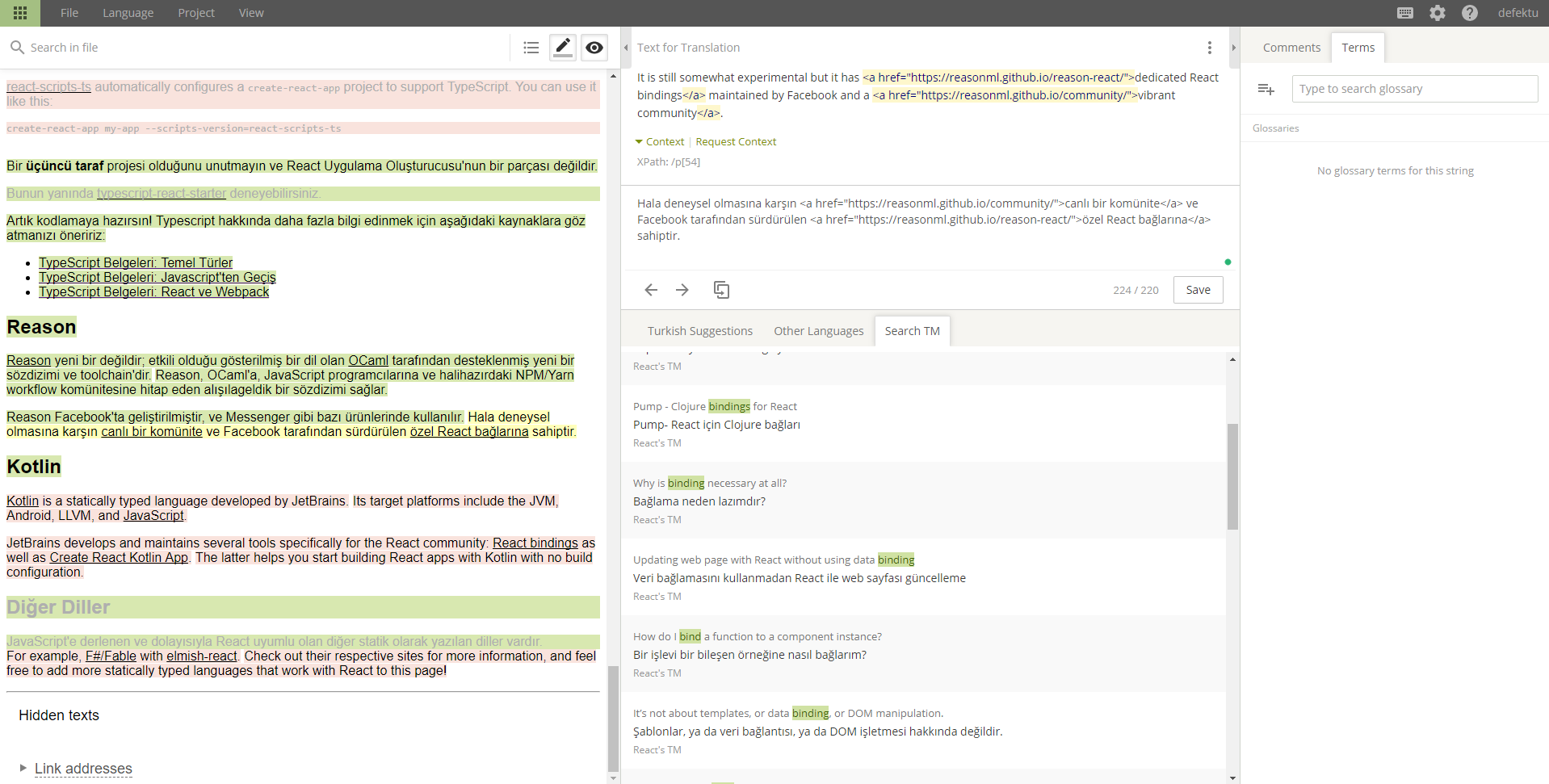Click the TM list scroll down arrow
This screenshot has width=1549, height=784.
tap(1232, 778)
